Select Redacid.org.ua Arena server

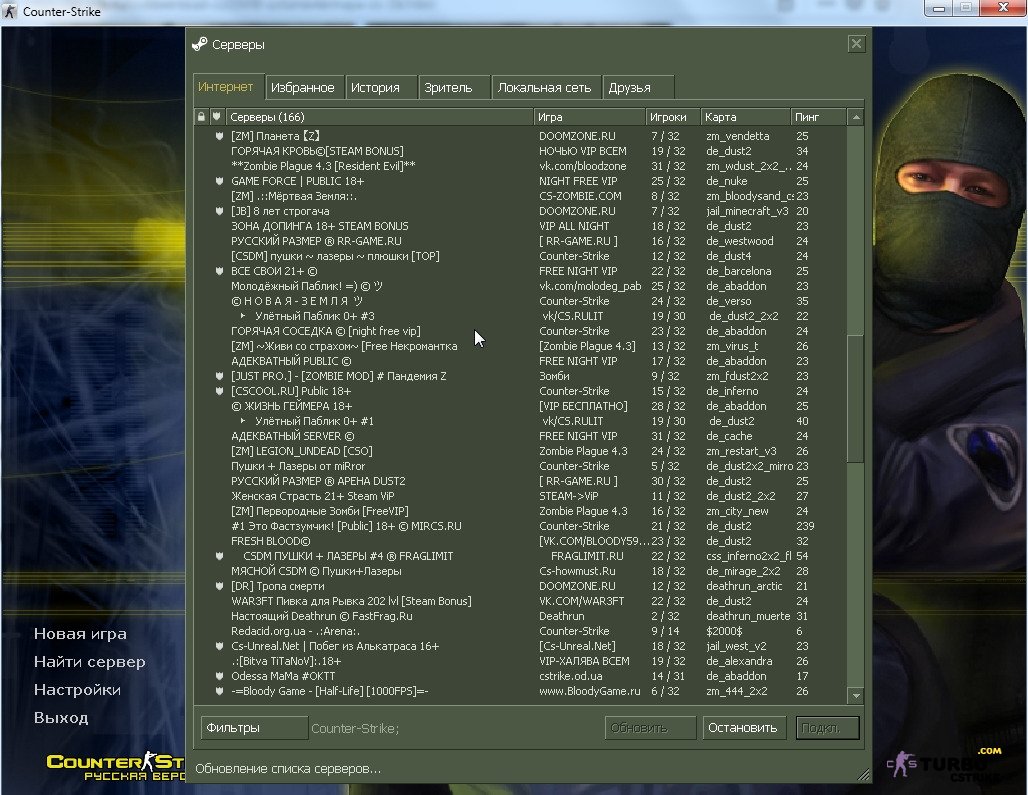(520, 631)
